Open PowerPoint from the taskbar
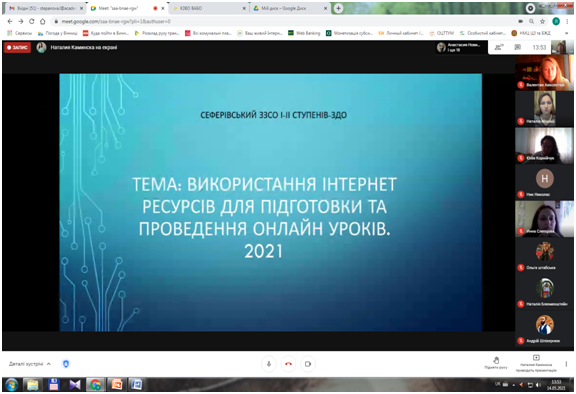576x394 pixels. pyautogui.click(x=116, y=385)
